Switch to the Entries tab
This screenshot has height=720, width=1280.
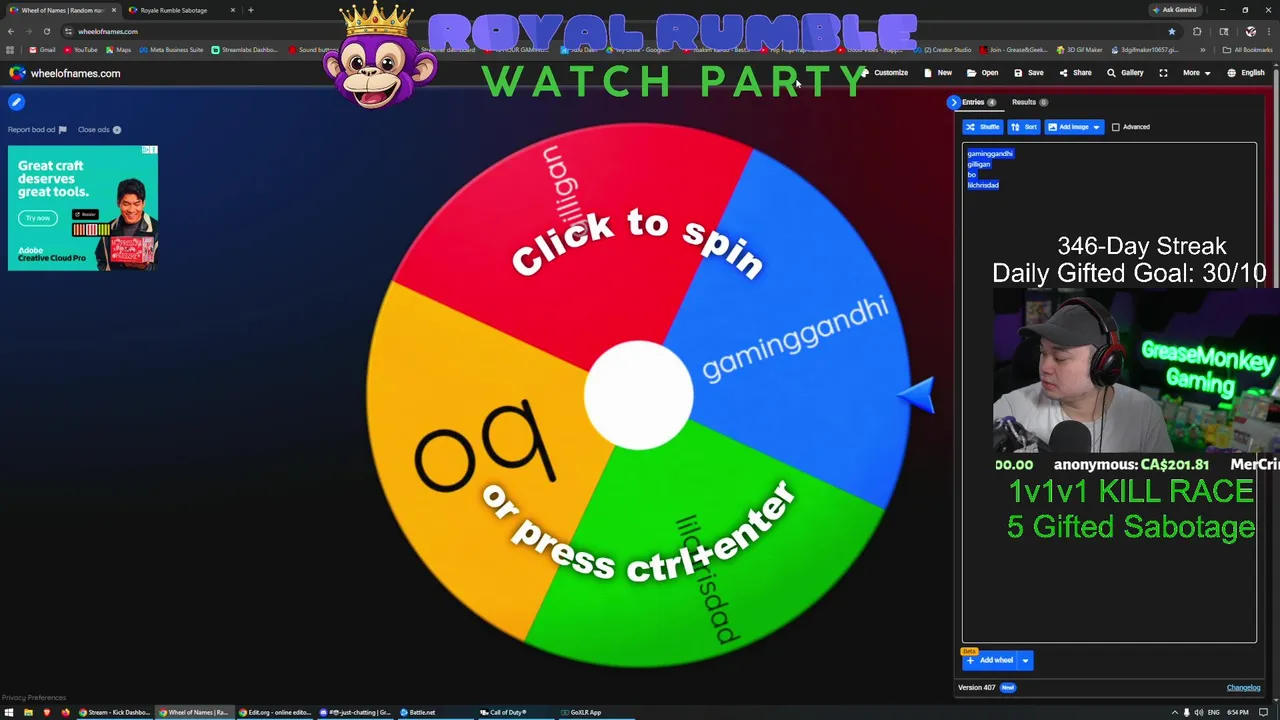click(979, 102)
